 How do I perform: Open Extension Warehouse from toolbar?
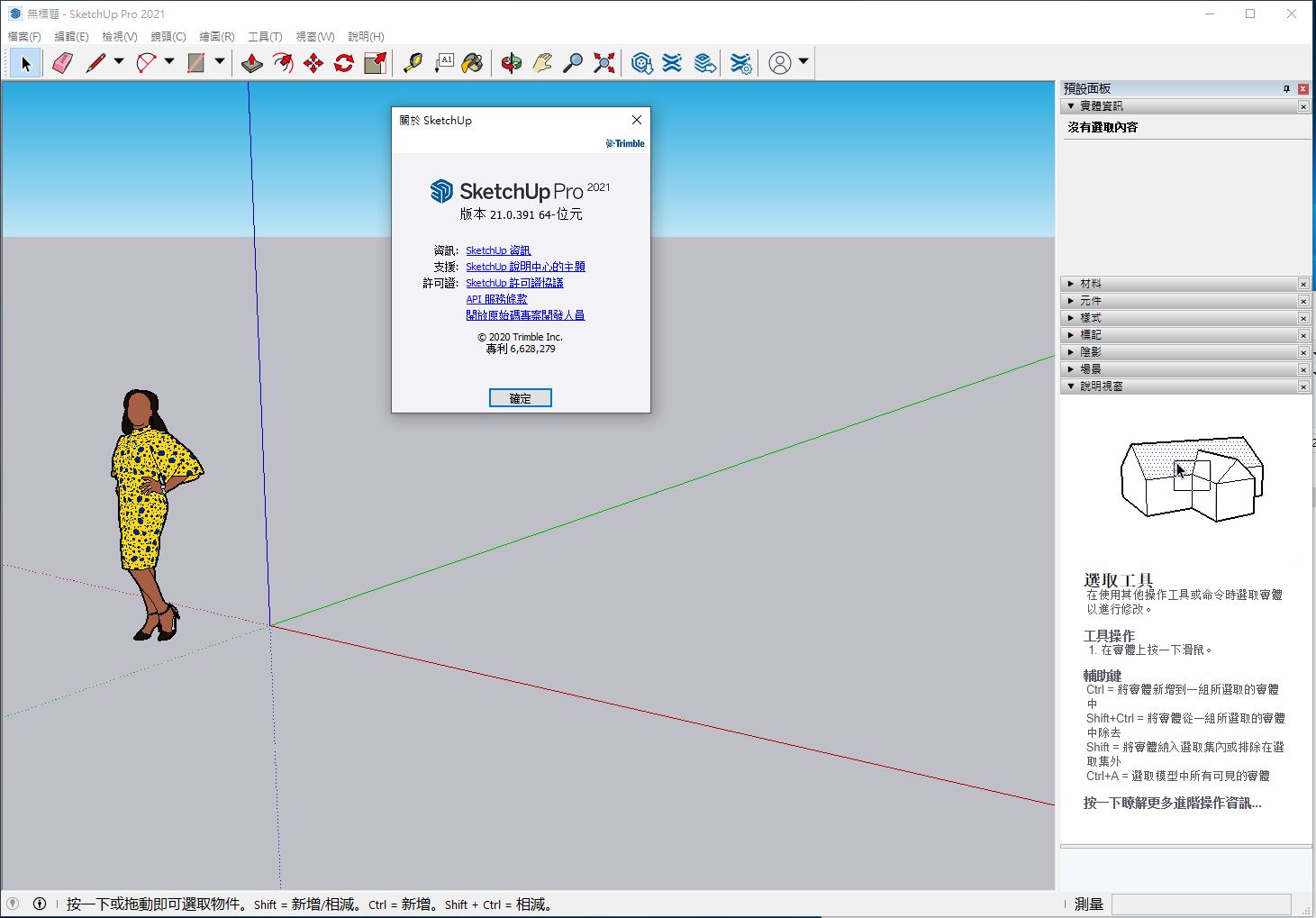coord(672,63)
